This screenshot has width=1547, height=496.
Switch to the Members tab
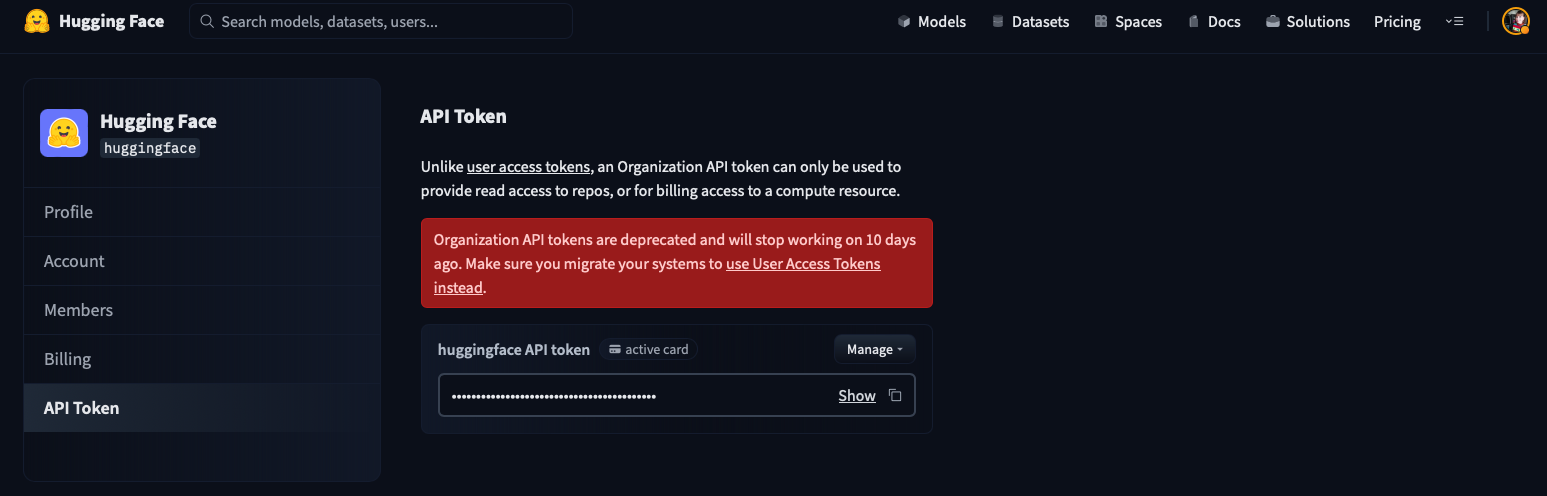click(x=78, y=310)
